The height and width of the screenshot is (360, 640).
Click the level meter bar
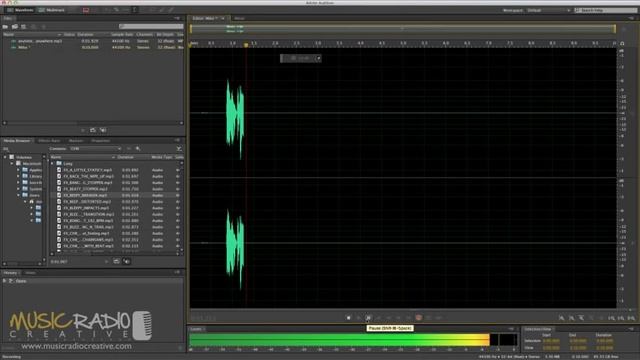coord(353,340)
